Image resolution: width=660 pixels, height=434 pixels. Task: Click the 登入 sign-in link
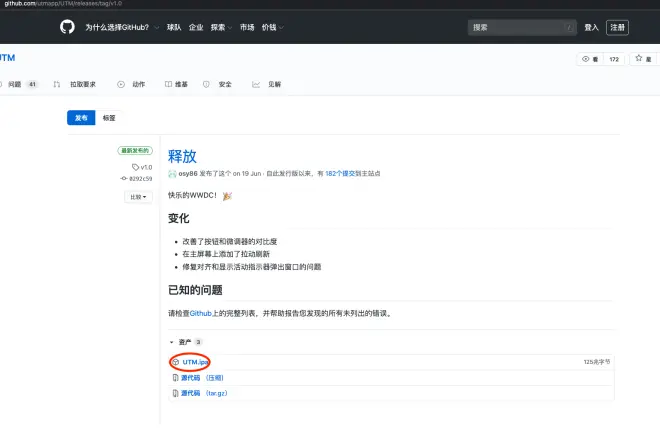point(591,27)
